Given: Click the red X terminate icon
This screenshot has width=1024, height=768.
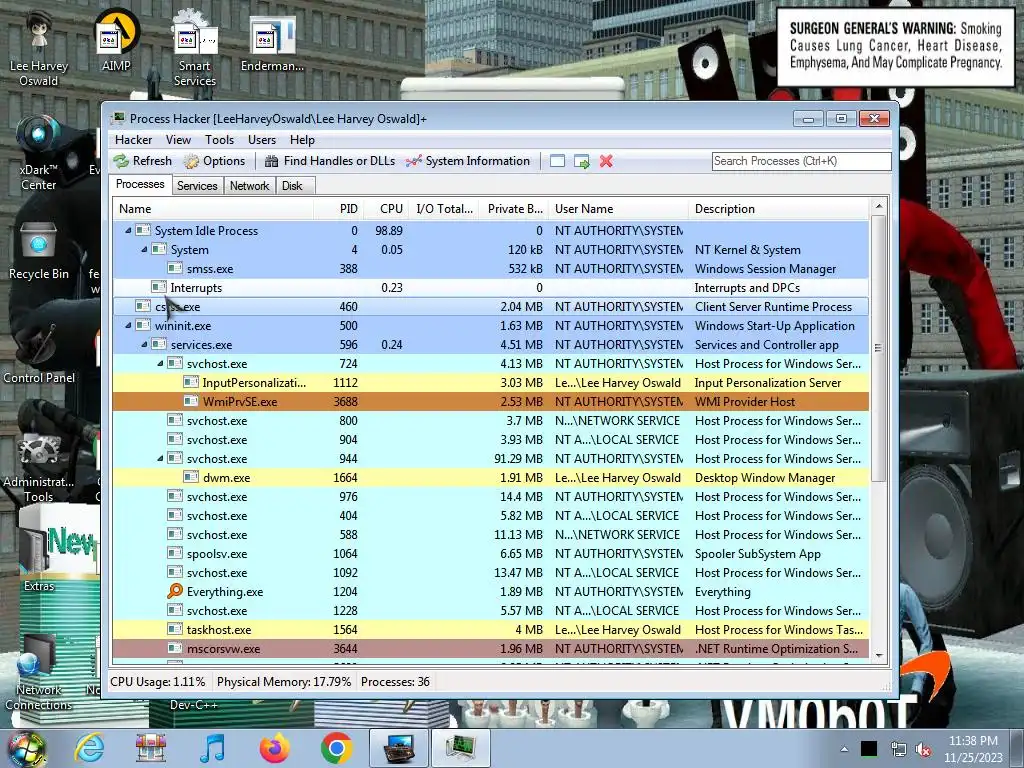Looking at the screenshot, I should tap(606, 161).
